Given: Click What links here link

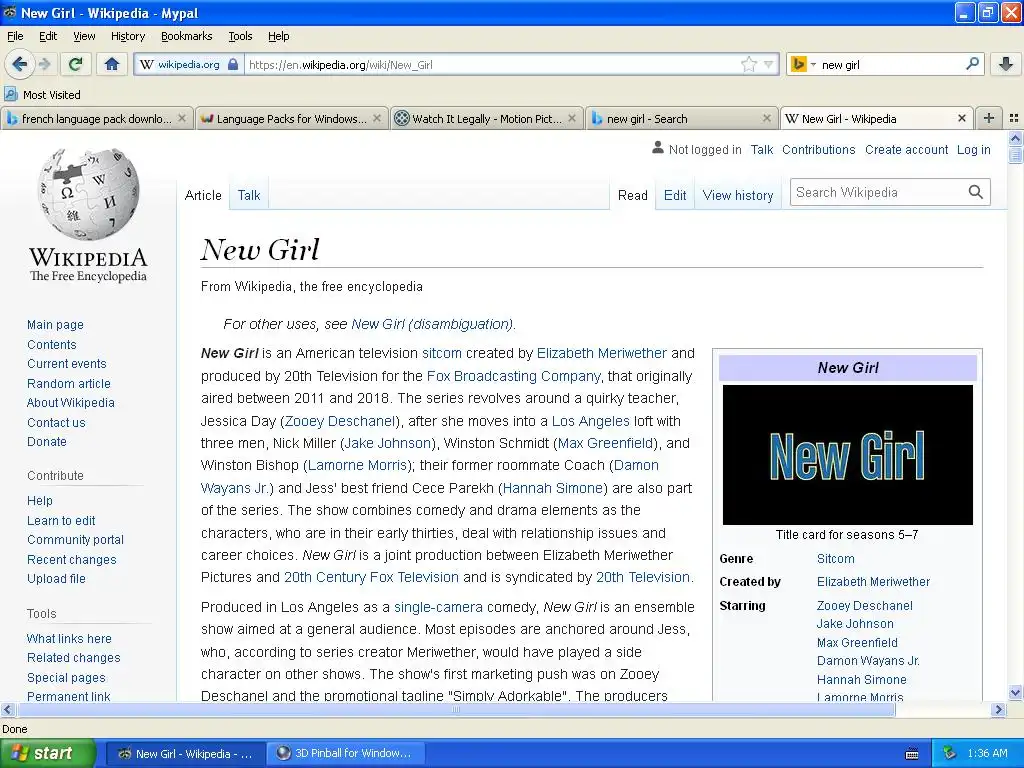Looking at the screenshot, I should (x=69, y=639).
